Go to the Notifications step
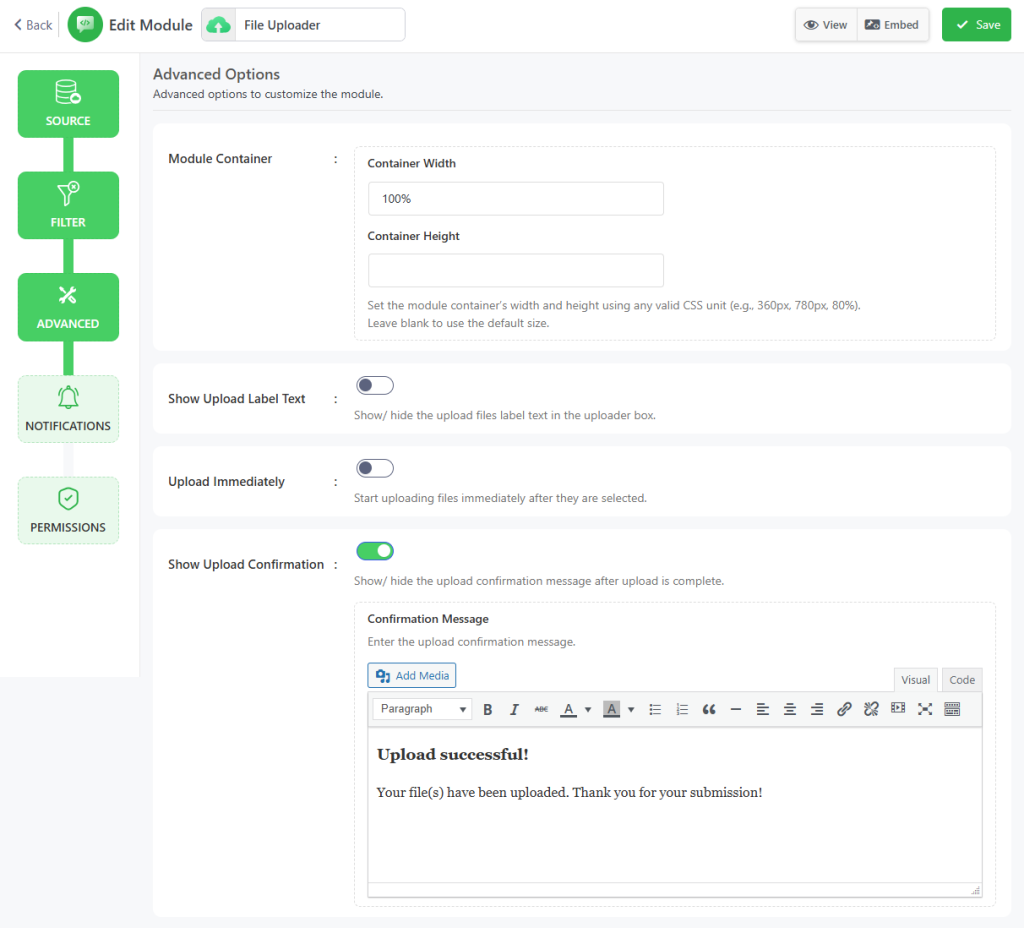Viewport: 1024px width, 928px height. point(68,409)
